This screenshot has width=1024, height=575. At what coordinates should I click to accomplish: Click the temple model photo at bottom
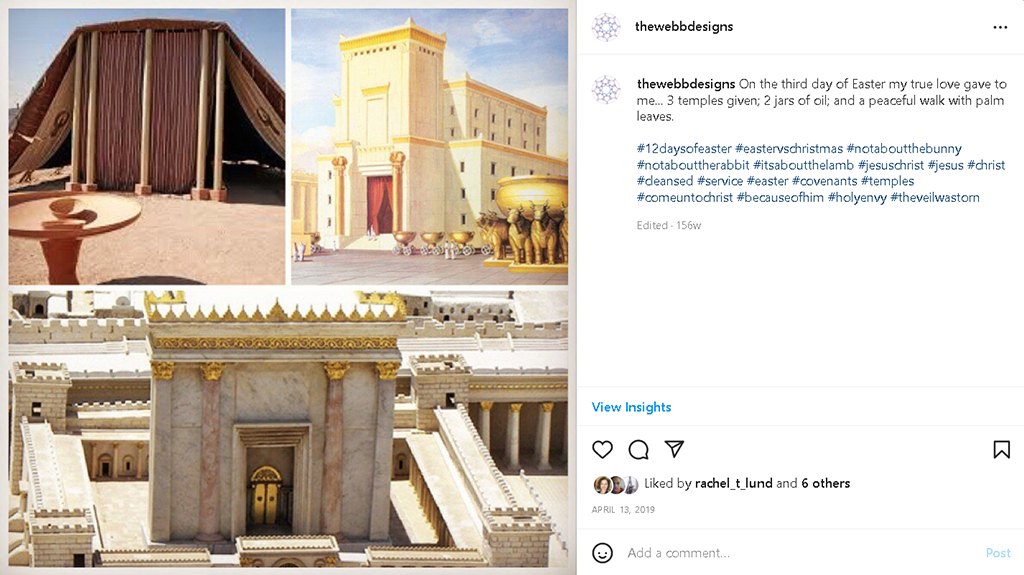[288, 429]
